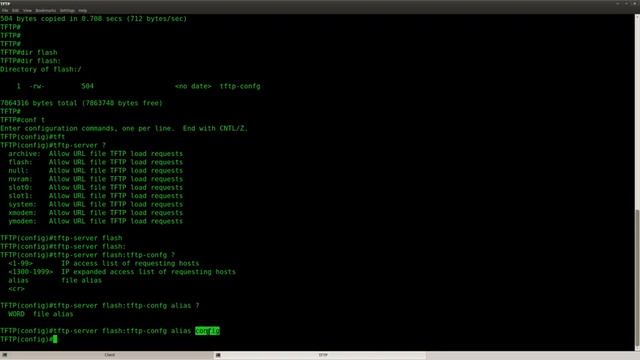Maximize the terminal window
Image resolution: width=640 pixels, height=360 pixels.
coord(626,3)
